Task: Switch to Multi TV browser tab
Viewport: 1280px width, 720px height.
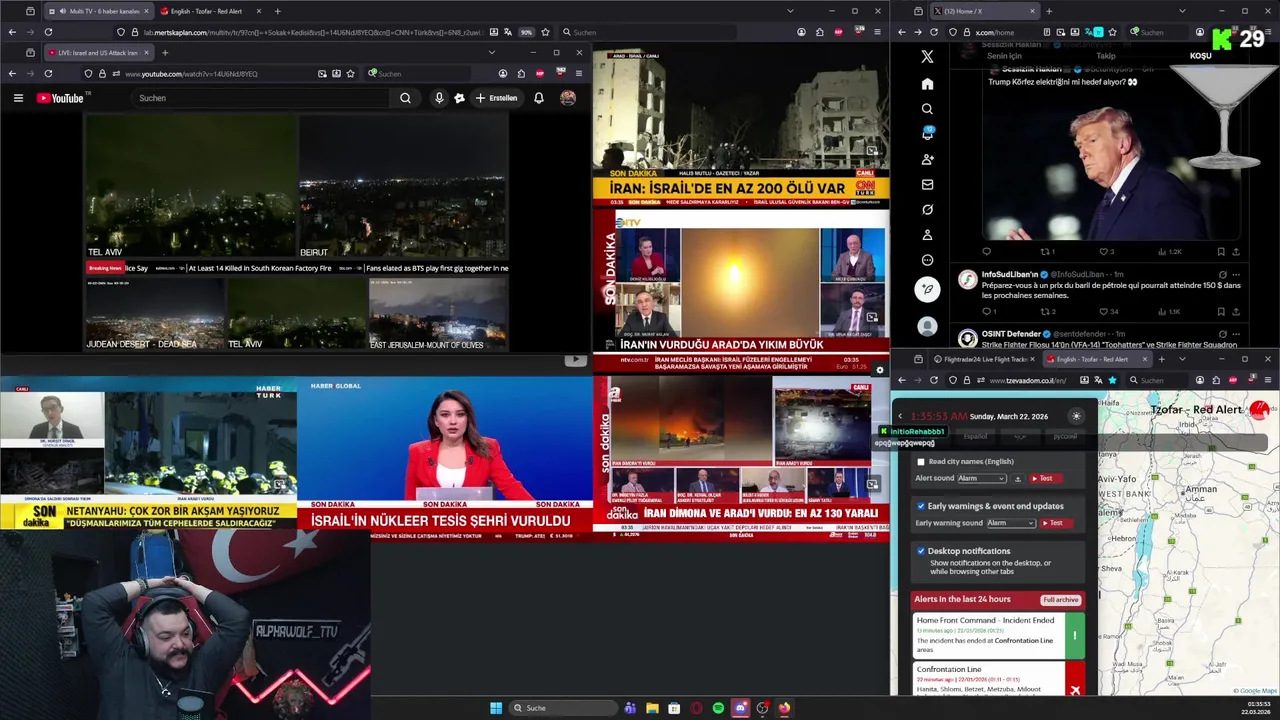Action: (x=98, y=11)
